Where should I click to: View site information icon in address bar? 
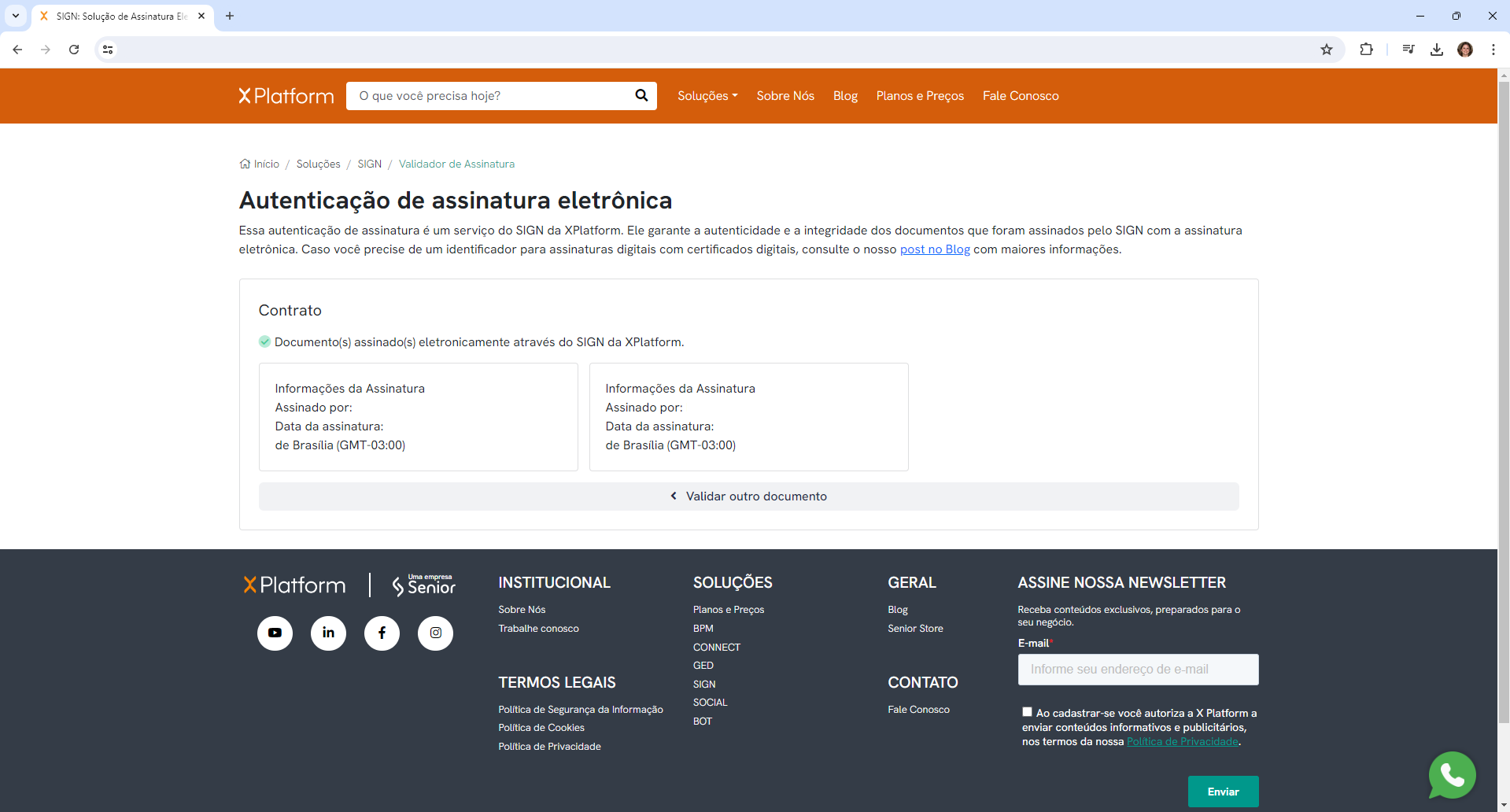(x=108, y=50)
